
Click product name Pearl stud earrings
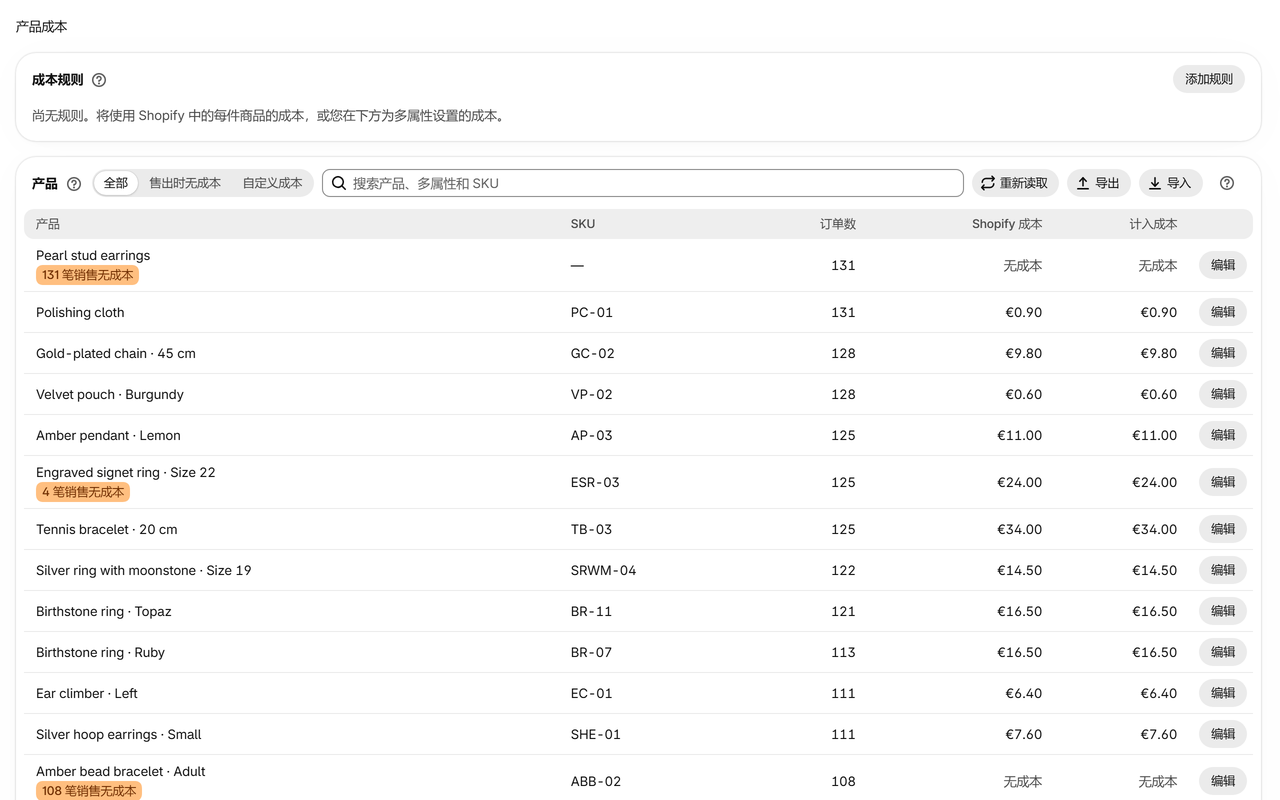click(x=93, y=255)
